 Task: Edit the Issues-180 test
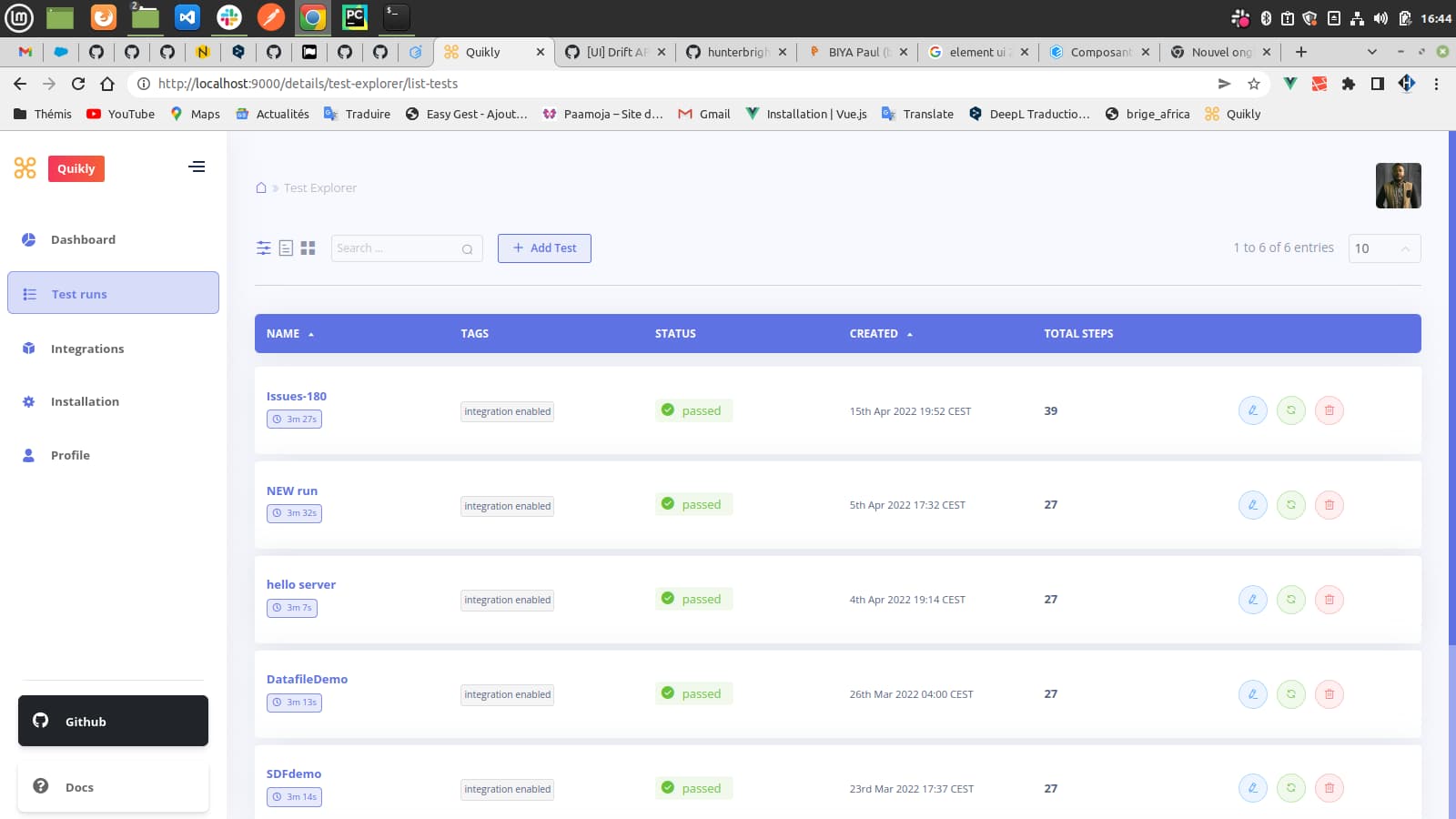(1252, 410)
